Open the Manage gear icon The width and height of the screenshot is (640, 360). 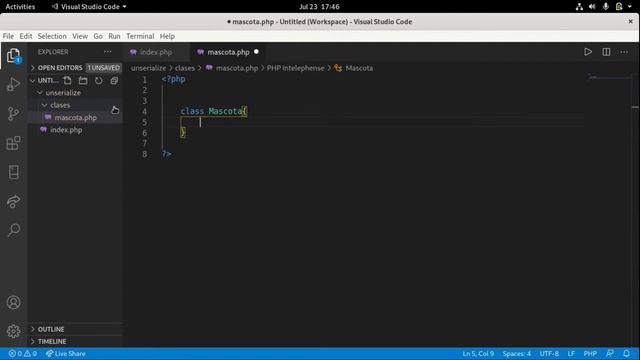(13, 331)
